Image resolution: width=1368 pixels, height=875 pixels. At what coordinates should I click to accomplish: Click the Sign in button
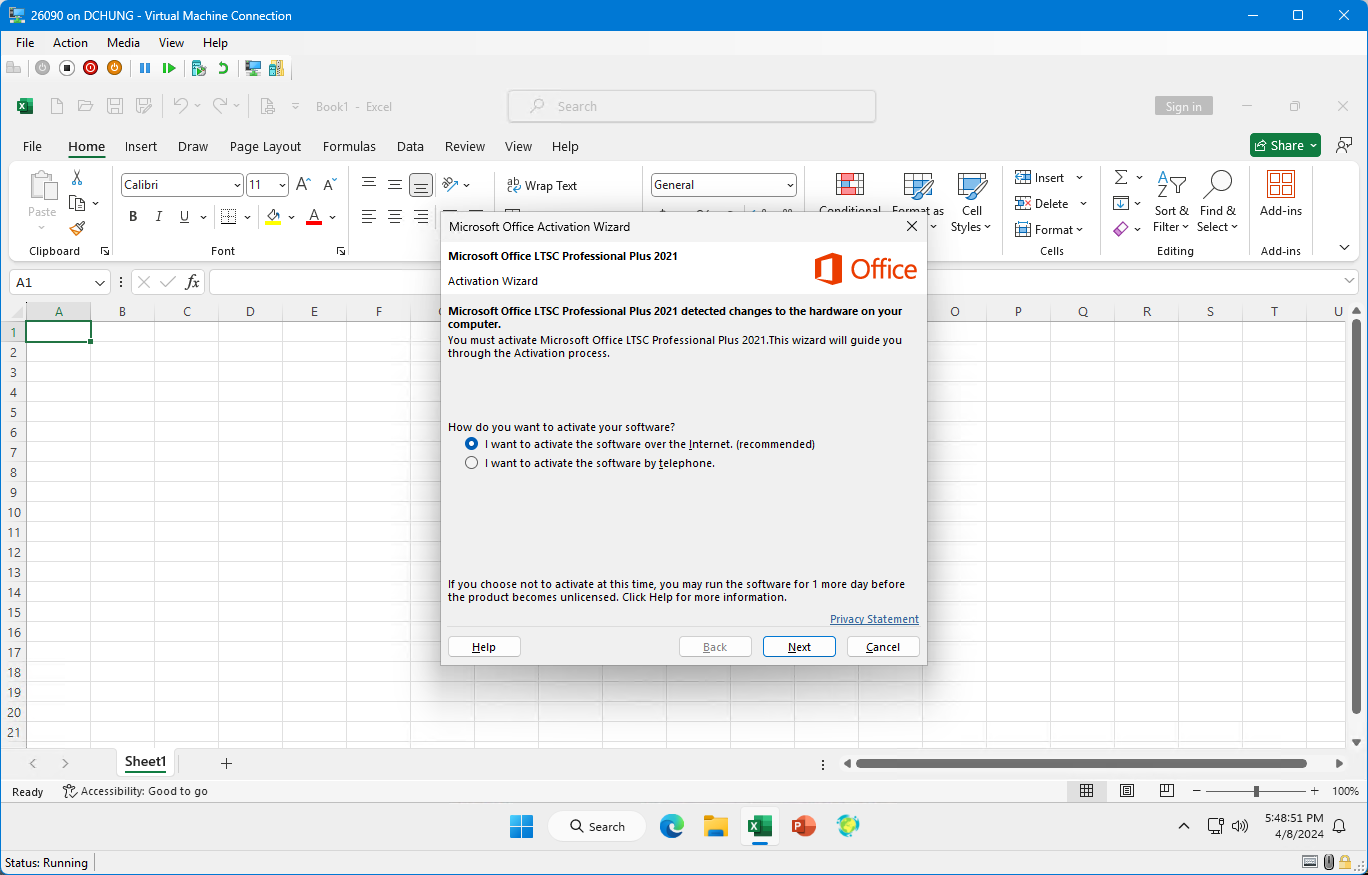coord(1184,107)
